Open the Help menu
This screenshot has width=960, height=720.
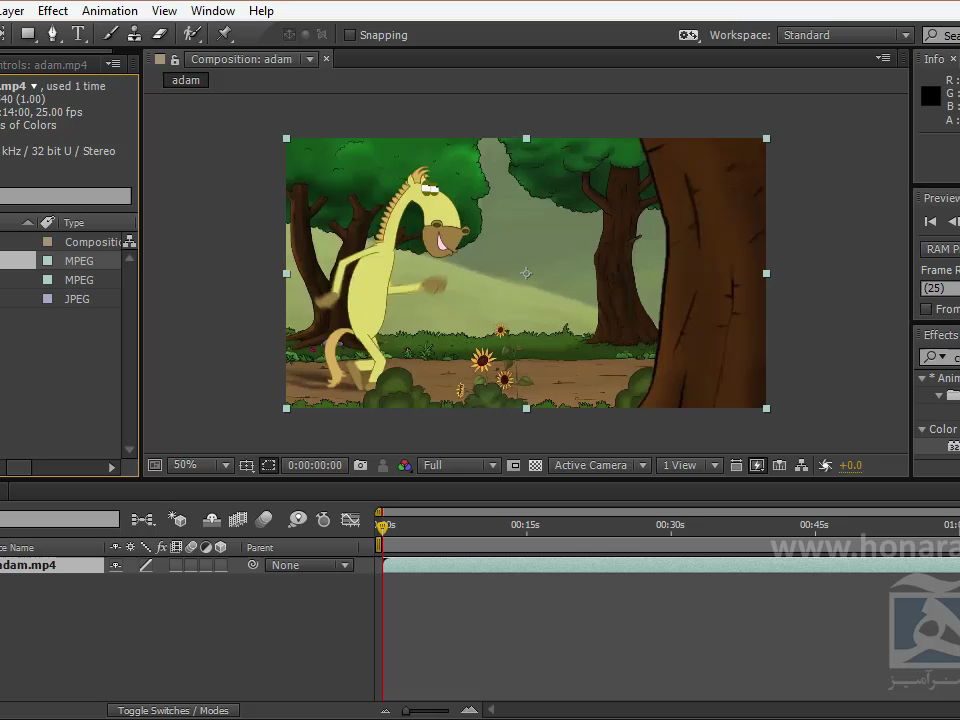[261, 10]
